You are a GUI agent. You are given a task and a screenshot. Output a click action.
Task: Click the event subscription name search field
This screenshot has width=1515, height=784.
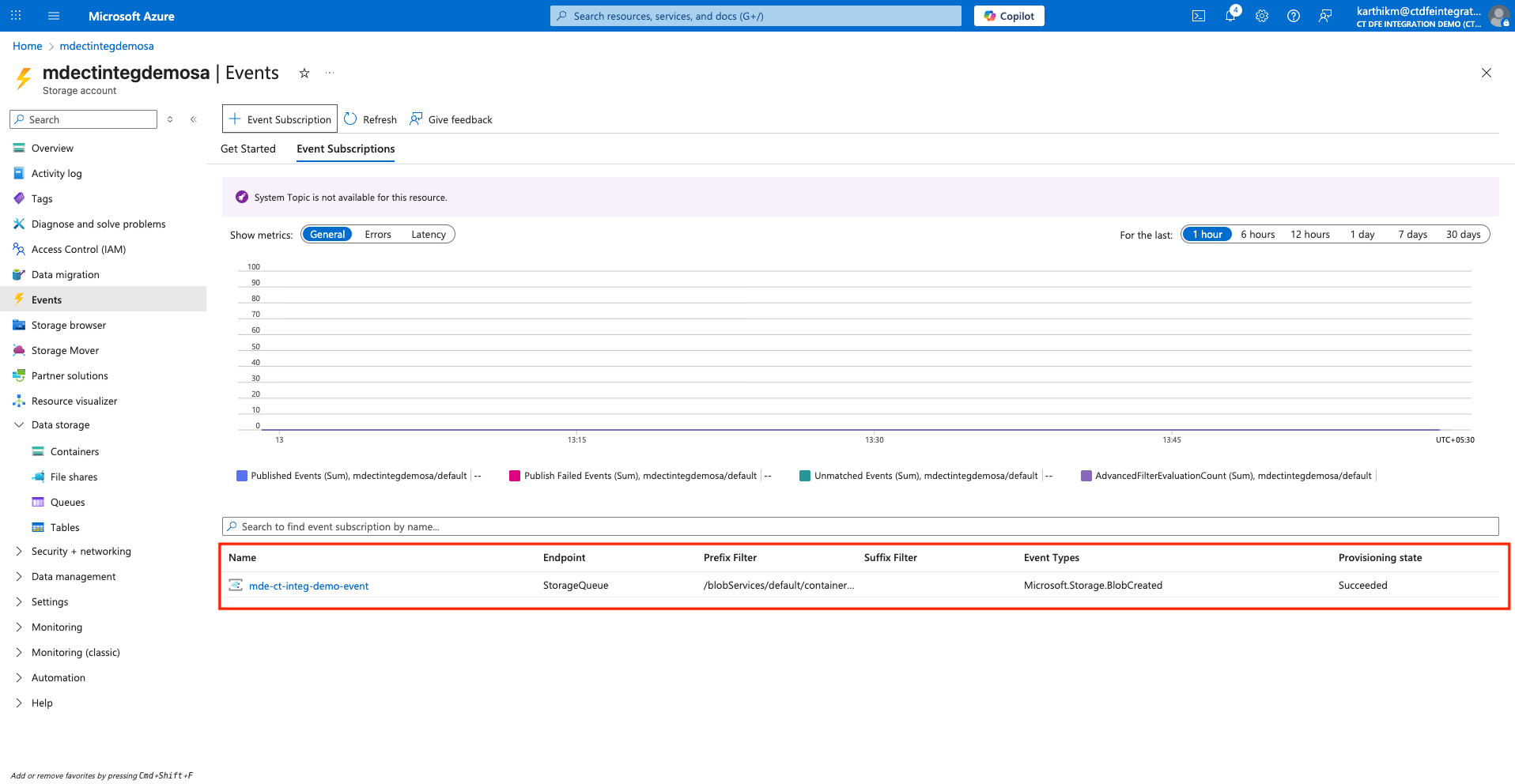[860, 527]
